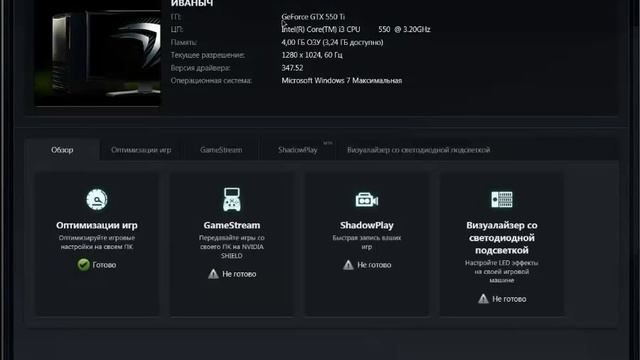Select Визуалайзер со светодиодной подсветкой card heading
640x360 pixels.
pyautogui.click(x=502, y=238)
